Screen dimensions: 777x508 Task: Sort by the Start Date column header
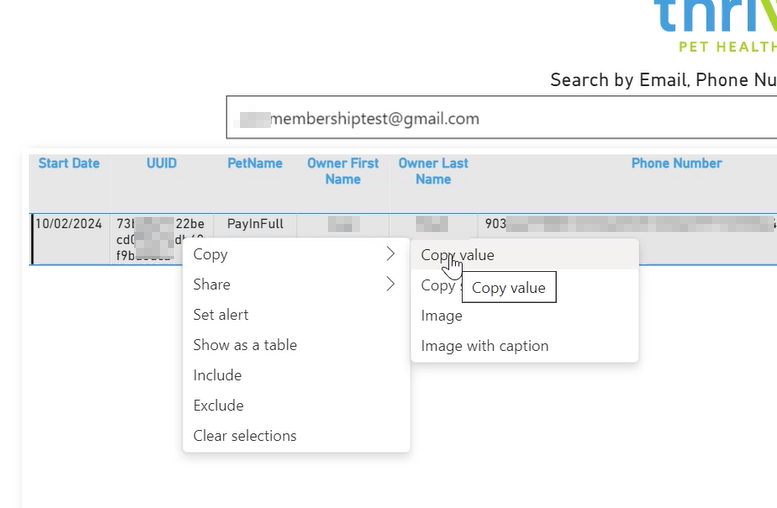69,163
